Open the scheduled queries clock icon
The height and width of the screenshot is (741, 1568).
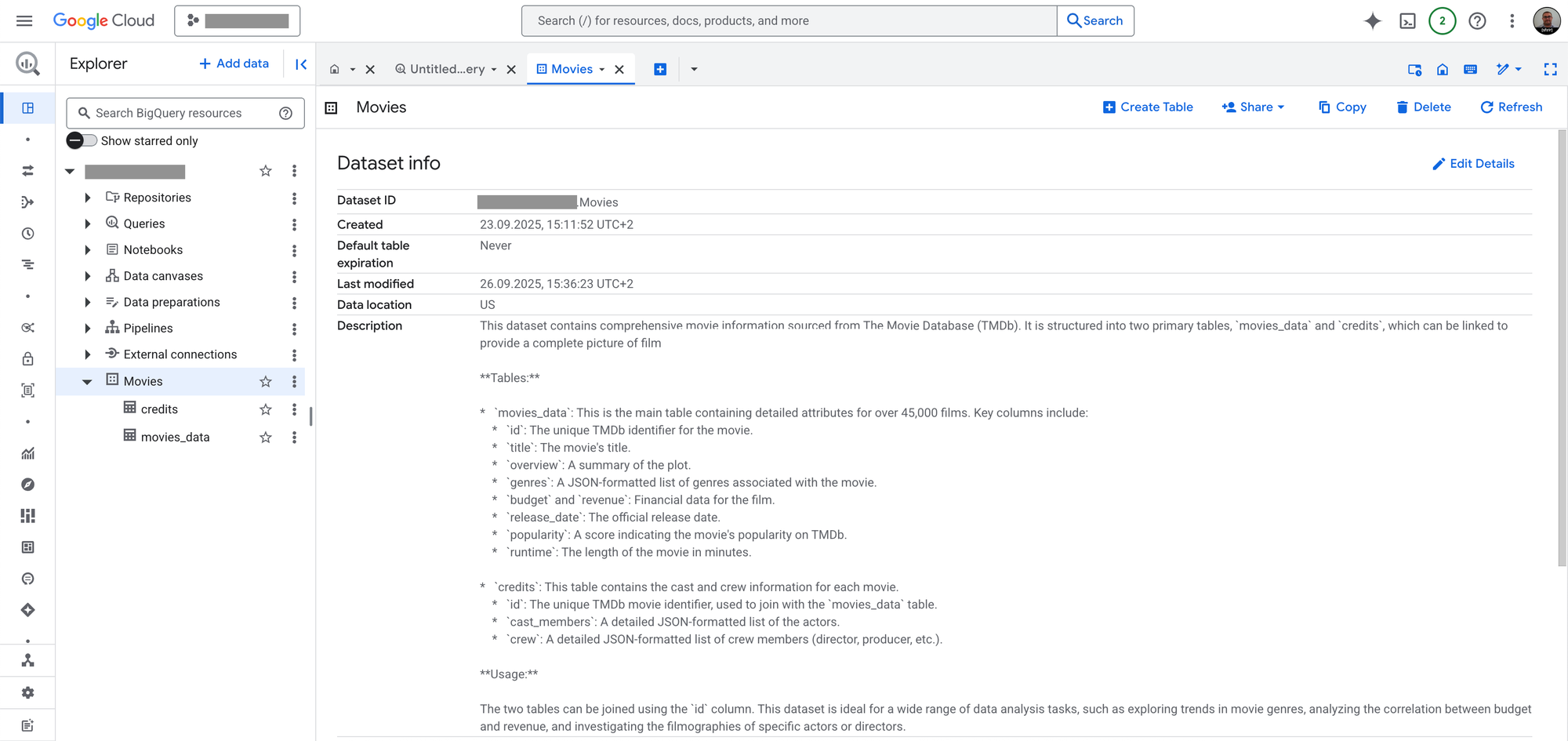[27, 234]
